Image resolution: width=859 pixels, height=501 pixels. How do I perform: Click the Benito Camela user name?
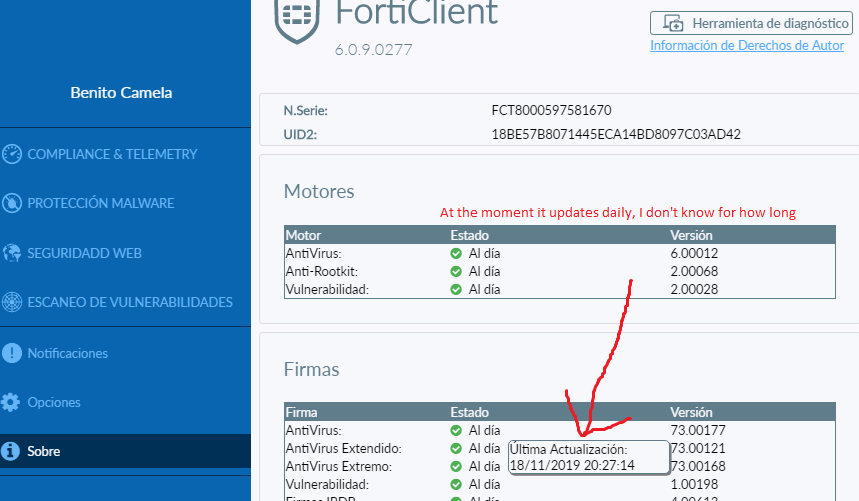point(121,93)
